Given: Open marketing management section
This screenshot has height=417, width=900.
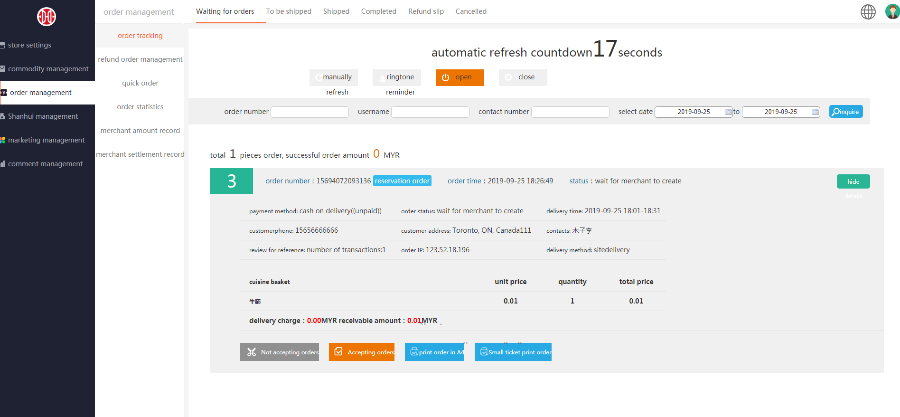Looking at the screenshot, I should pyautogui.click(x=47, y=140).
